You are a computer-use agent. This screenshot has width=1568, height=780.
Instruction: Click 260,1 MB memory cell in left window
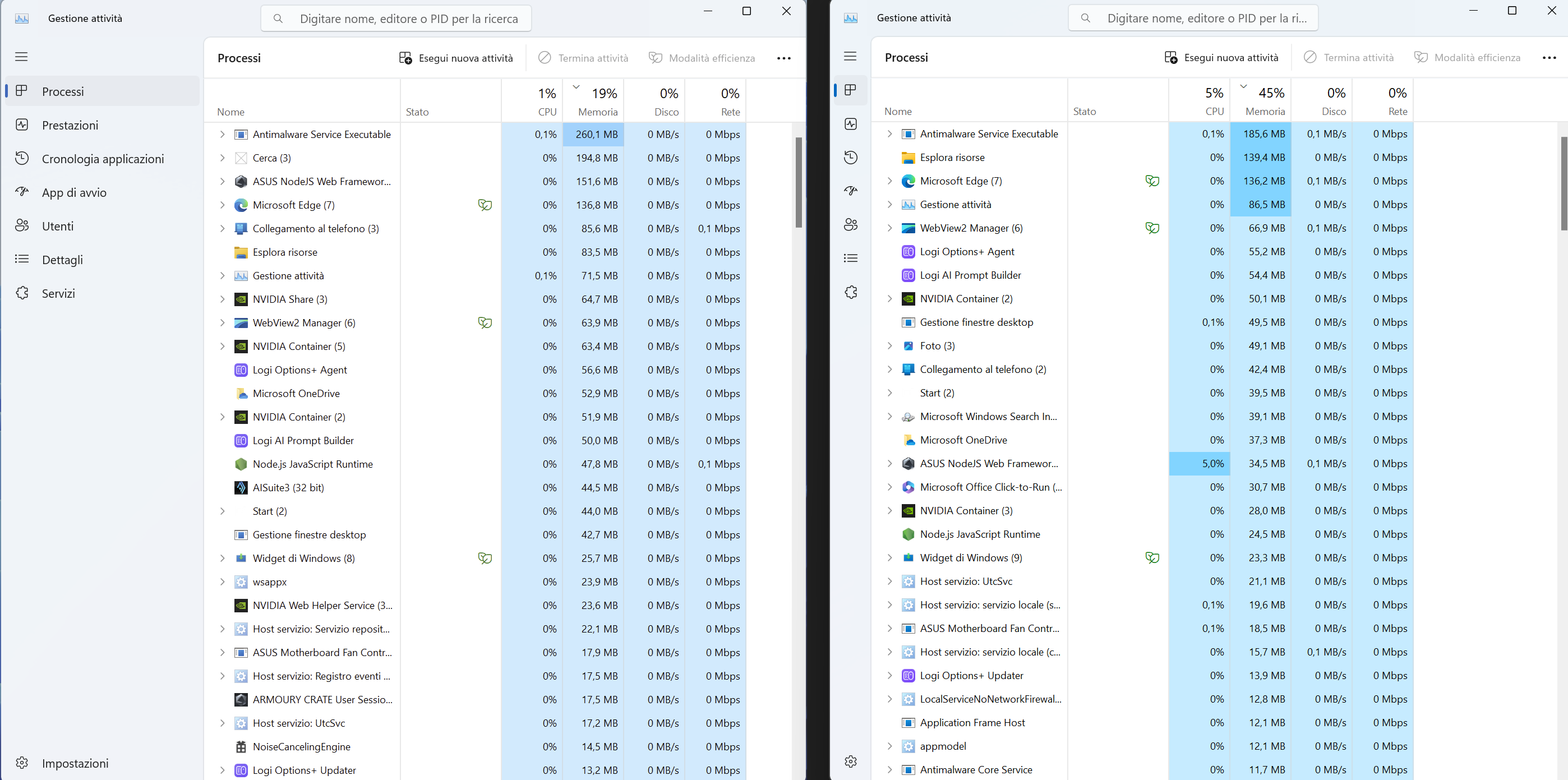[x=593, y=135]
